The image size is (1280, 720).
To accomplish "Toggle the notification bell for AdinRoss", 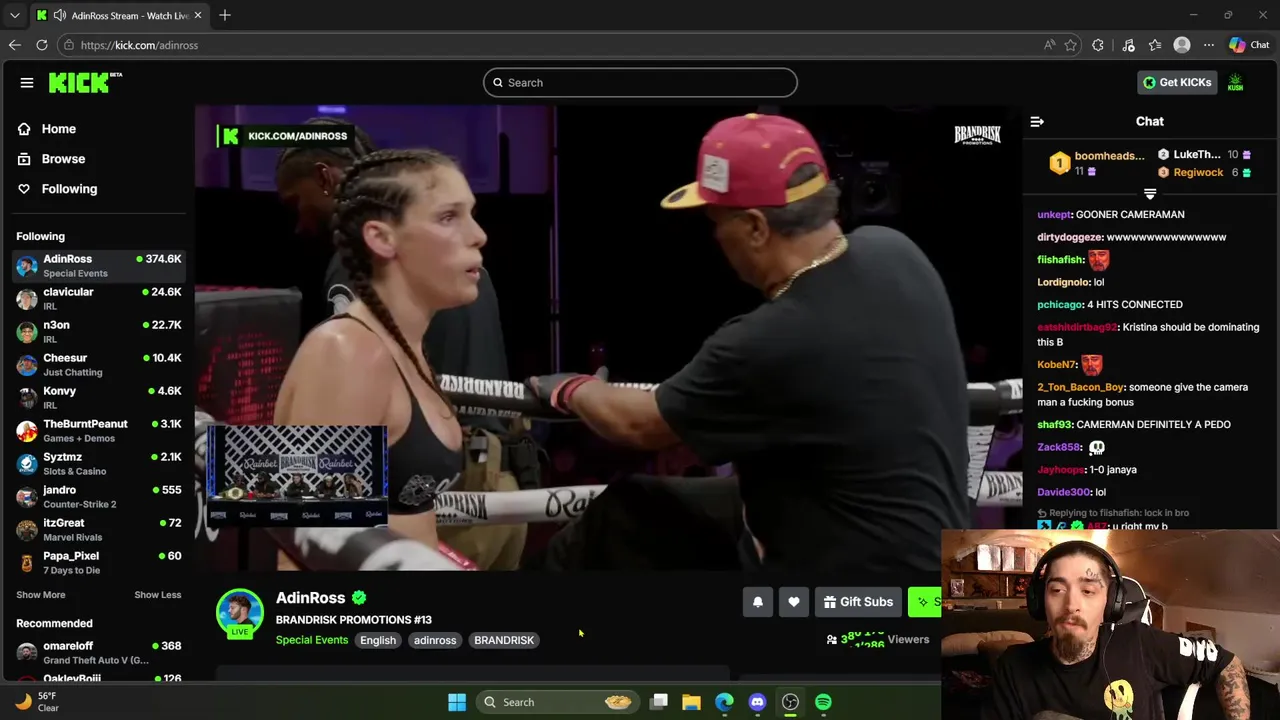I will point(758,602).
